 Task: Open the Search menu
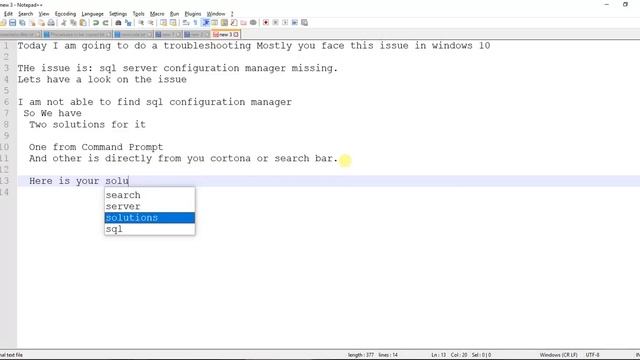[25, 14]
